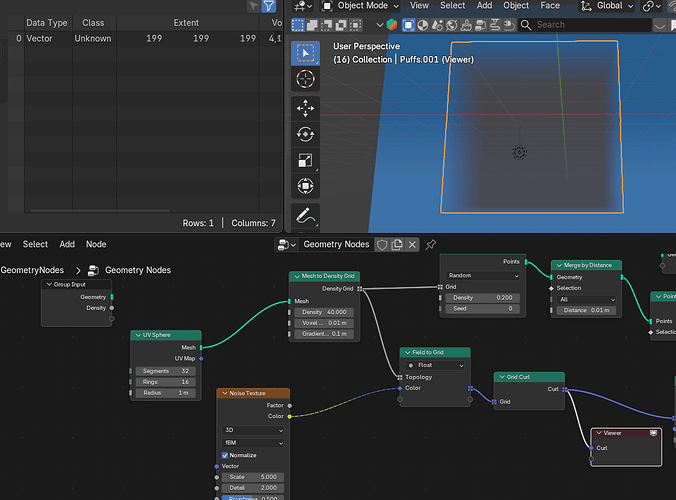Toggle the shading sphere filter button
This screenshot has height=500, width=676.
(423, 25)
